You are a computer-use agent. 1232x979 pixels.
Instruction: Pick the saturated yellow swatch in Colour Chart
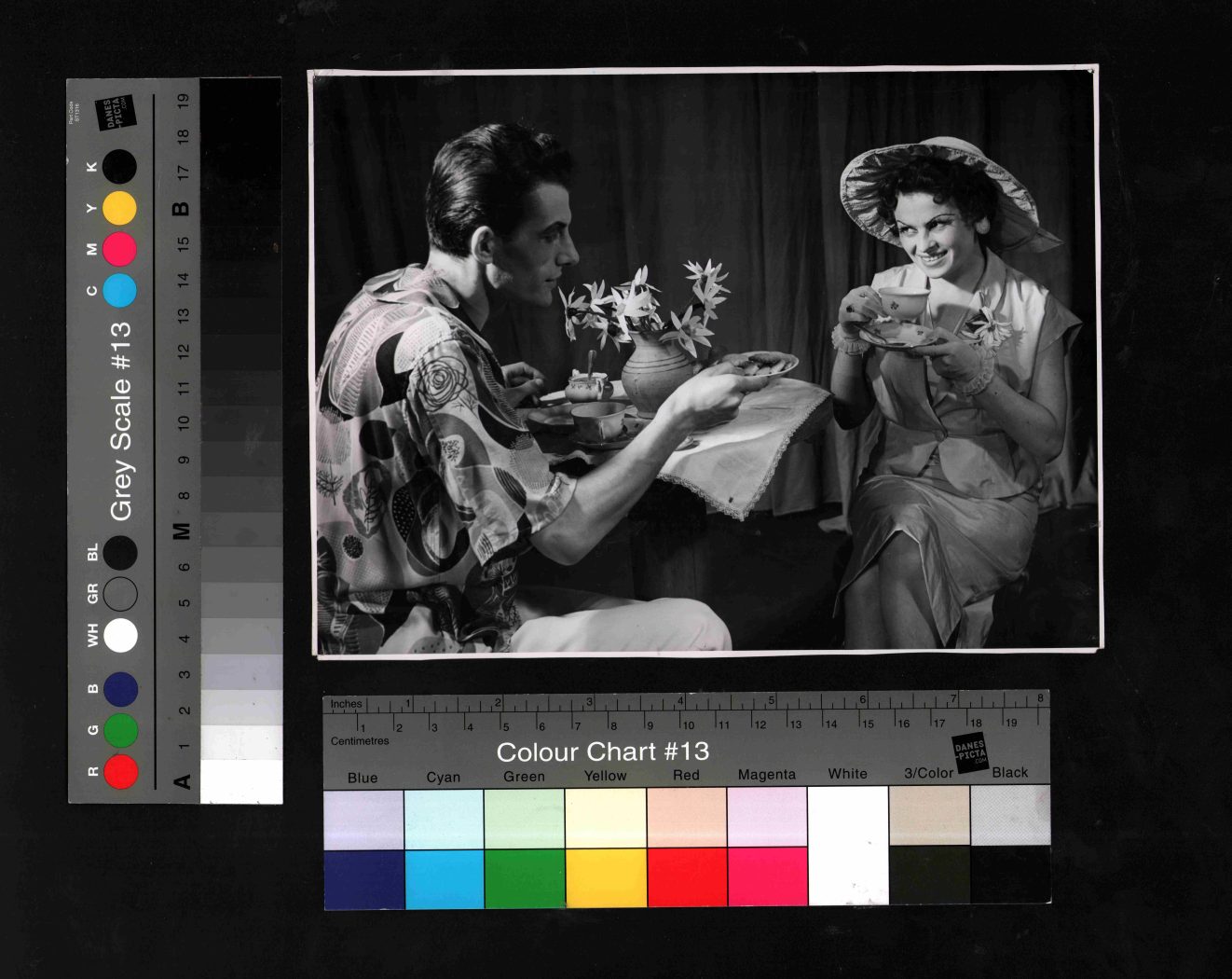pos(606,876)
